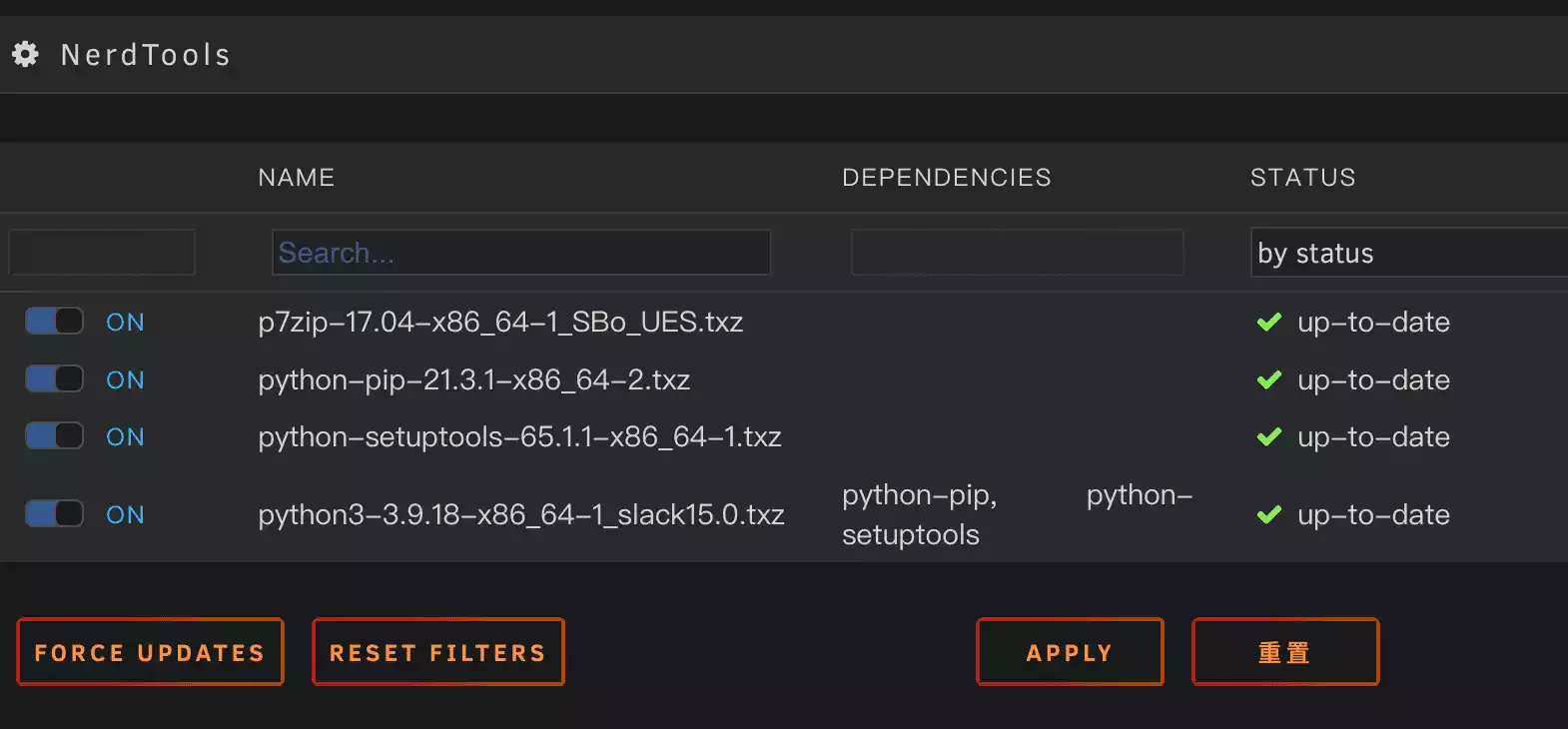Click the APPLY button

[1069, 652]
